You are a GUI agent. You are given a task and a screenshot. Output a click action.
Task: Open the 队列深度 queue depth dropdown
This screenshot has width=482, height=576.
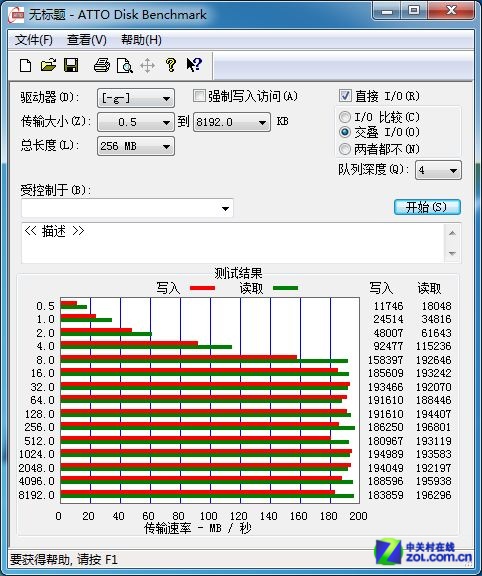click(x=438, y=170)
